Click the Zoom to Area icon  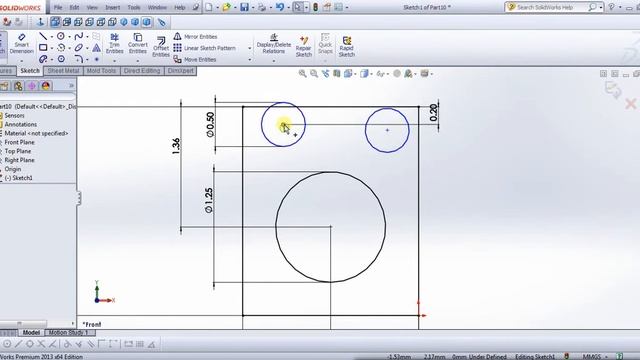point(313,73)
